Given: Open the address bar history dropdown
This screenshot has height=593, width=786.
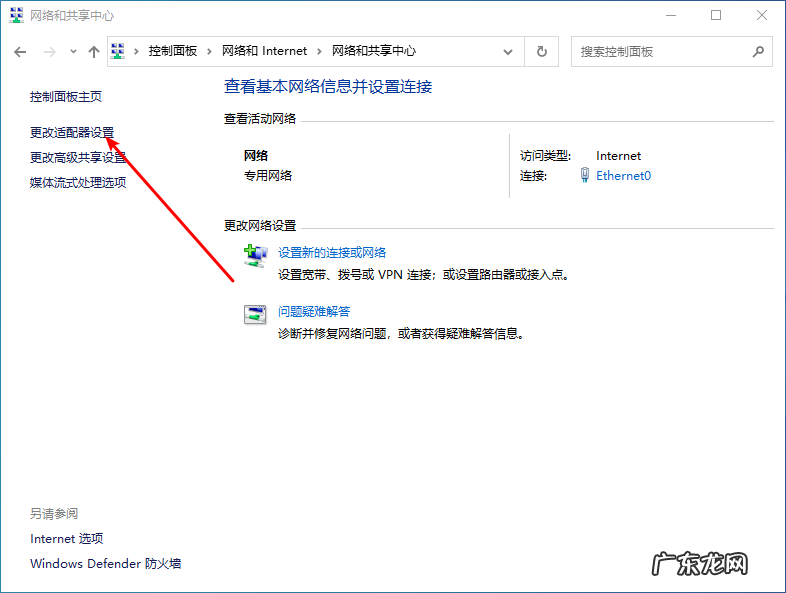Looking at the screenshot, I should pyautogui.click(x=508, y=52).
